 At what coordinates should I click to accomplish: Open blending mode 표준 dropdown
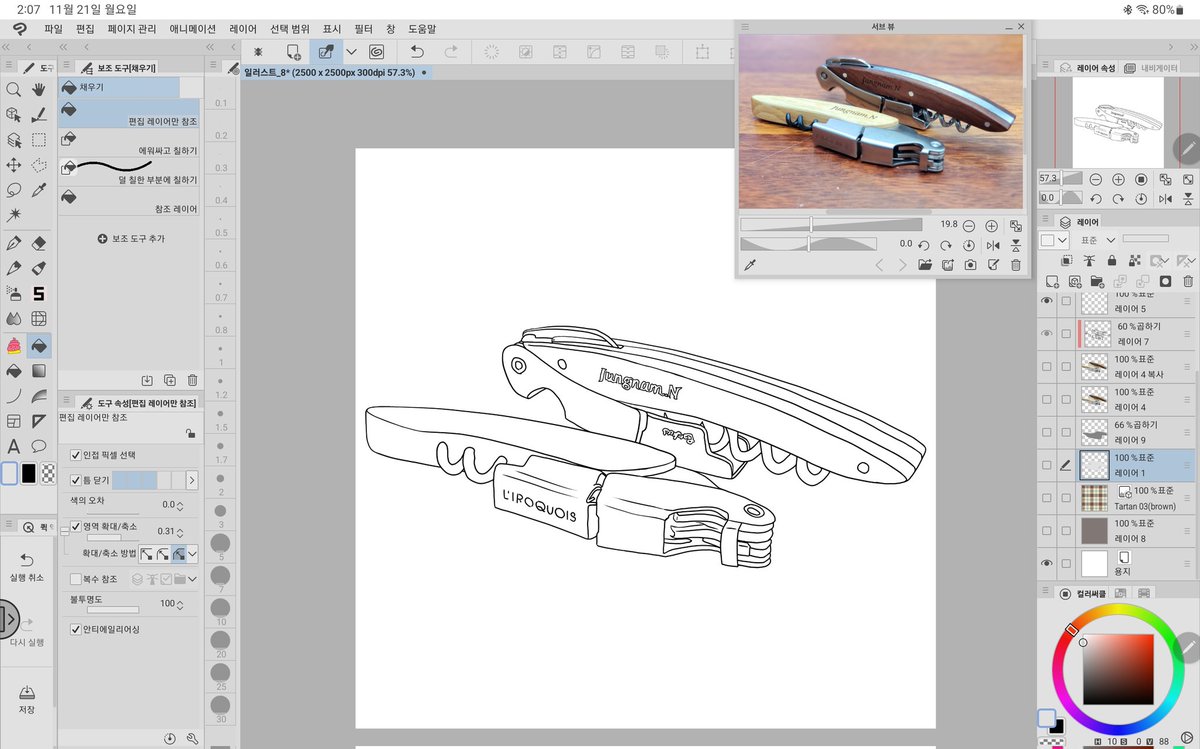tap(1096, 240)
